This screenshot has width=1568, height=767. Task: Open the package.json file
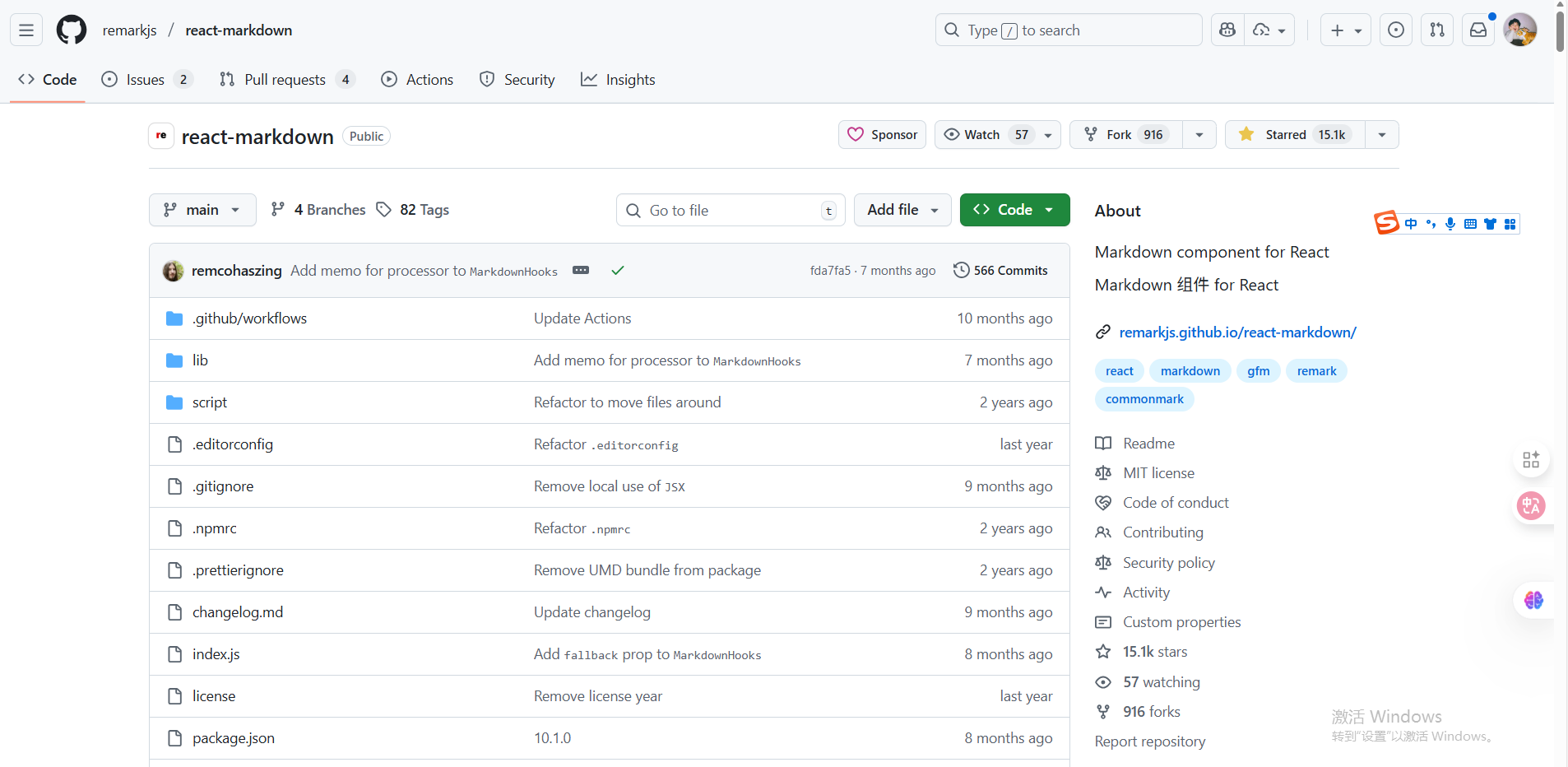coord(234,738)
